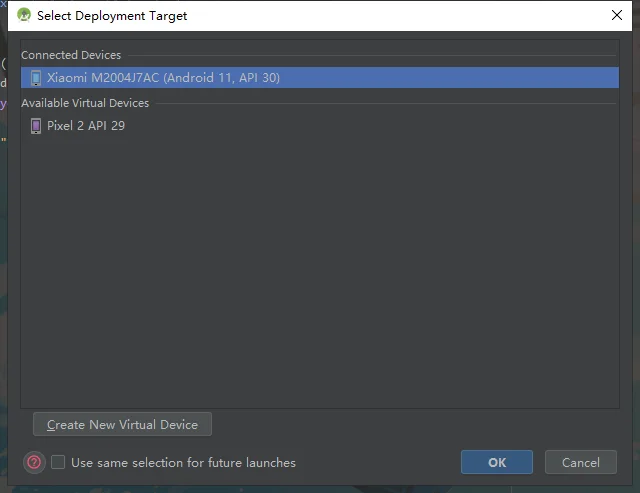Click the Pixel 2 emulator phone icon

point(36,126)
